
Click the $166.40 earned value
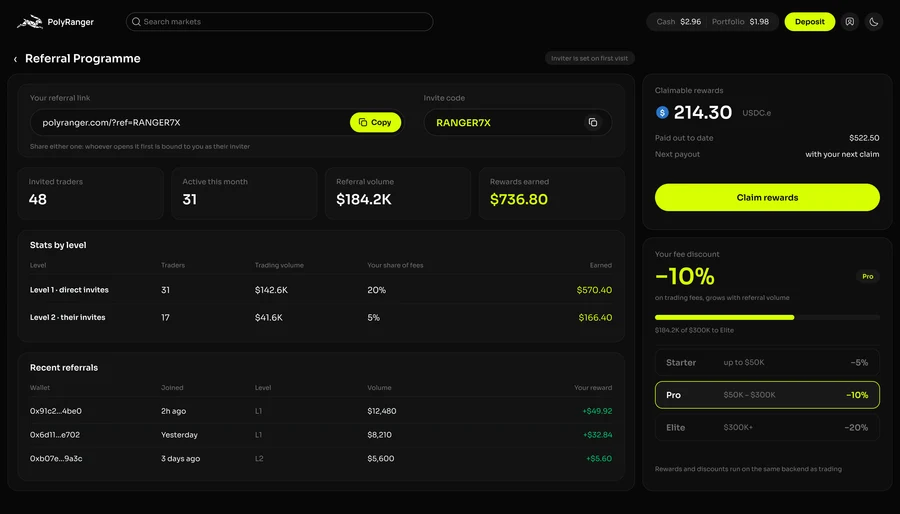click(595, 317)
